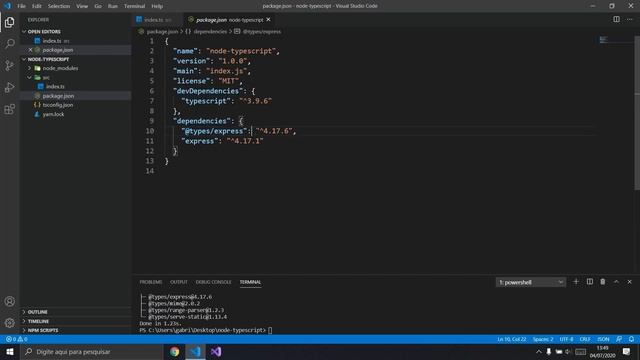Open the Run menu
The image size is (640, 360).
click(x=113, y=6)
